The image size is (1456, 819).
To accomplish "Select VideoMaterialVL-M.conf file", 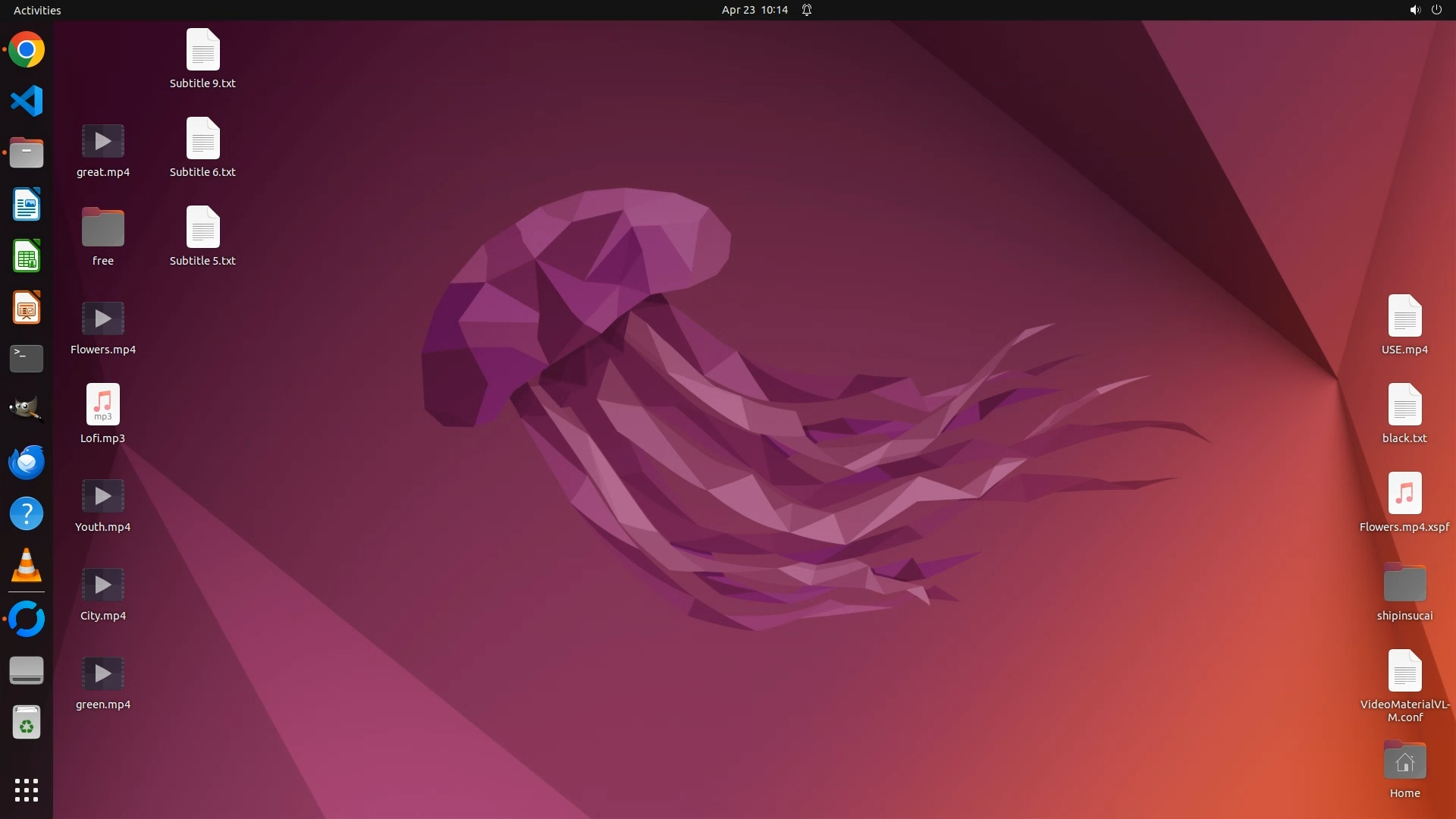I will [x=1404, y=672].
